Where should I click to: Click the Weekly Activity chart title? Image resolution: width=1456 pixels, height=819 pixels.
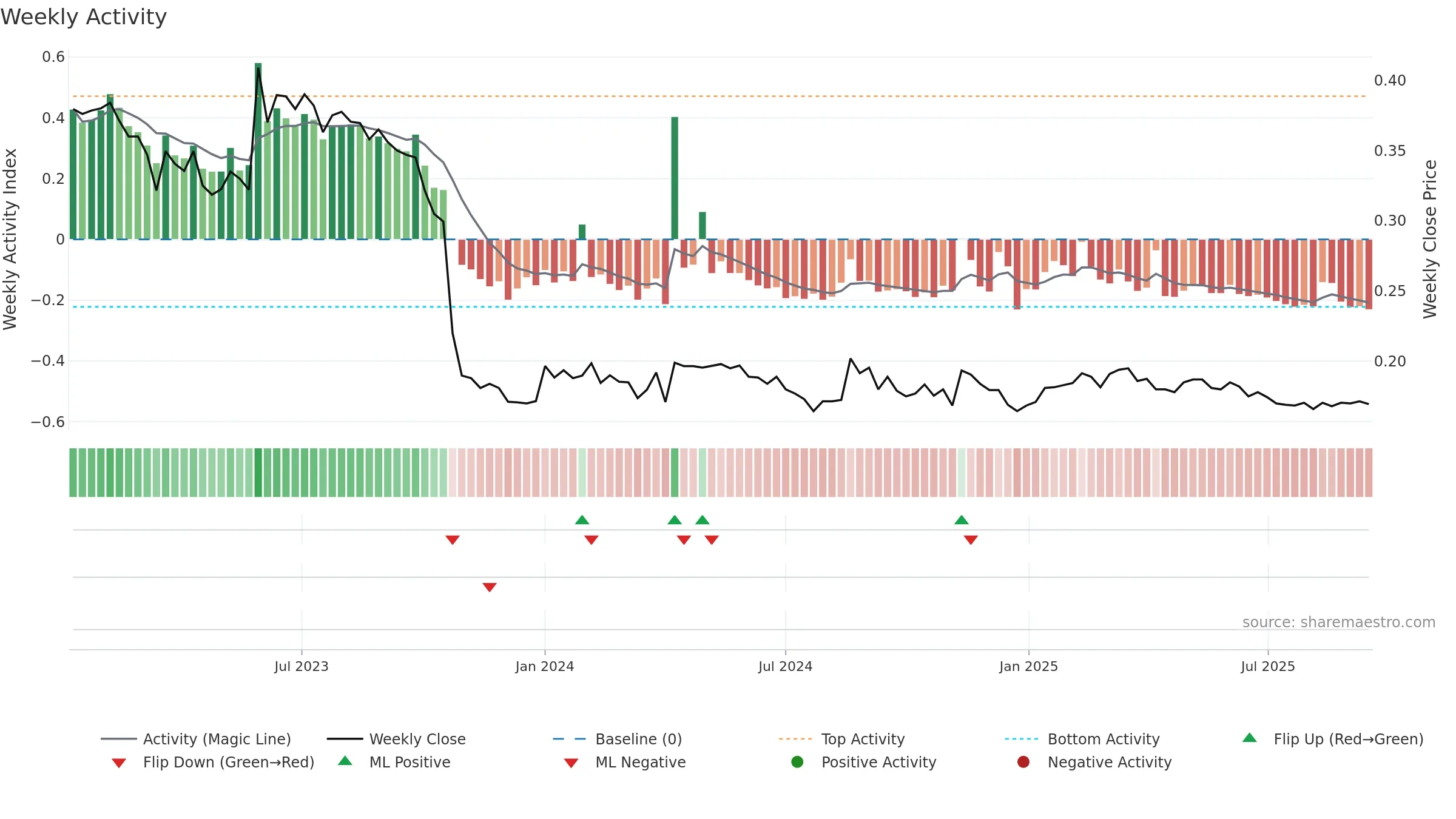click(84, 17)
